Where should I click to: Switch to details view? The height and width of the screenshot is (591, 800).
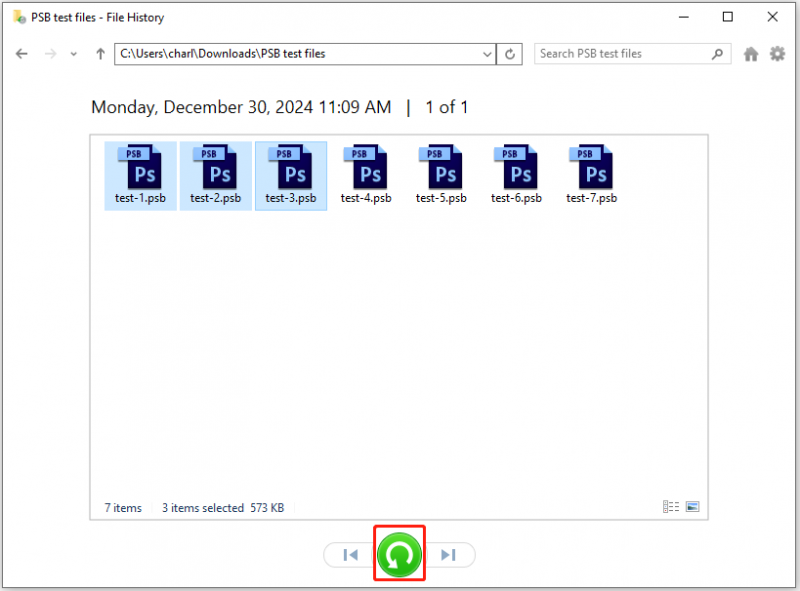671,506
